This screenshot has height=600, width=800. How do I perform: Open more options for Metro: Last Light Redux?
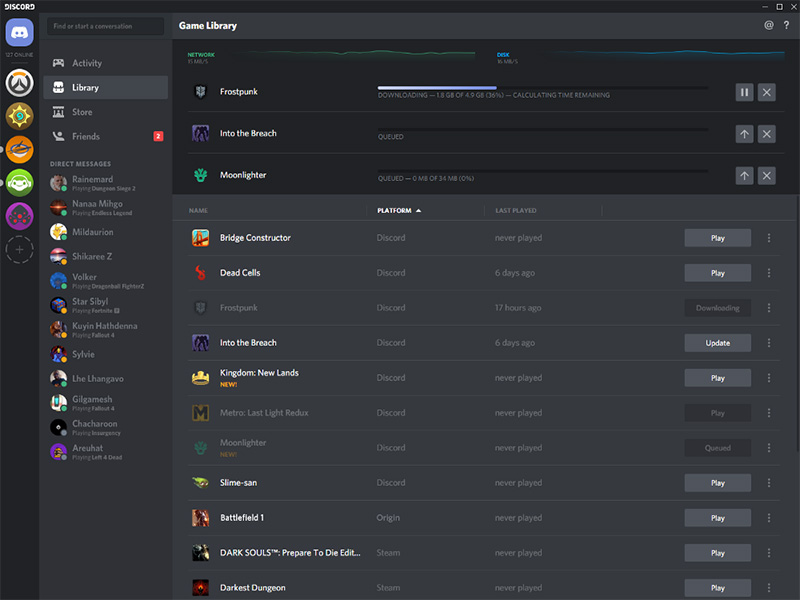pos(769,413)
